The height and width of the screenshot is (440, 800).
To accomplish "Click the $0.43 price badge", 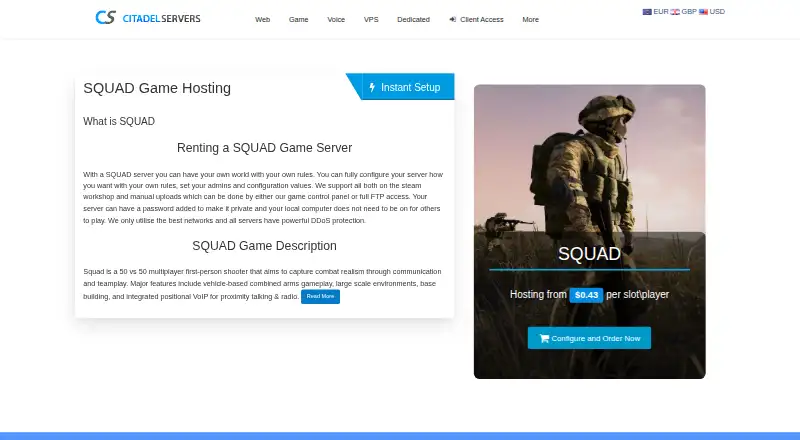I will (586, 295).
